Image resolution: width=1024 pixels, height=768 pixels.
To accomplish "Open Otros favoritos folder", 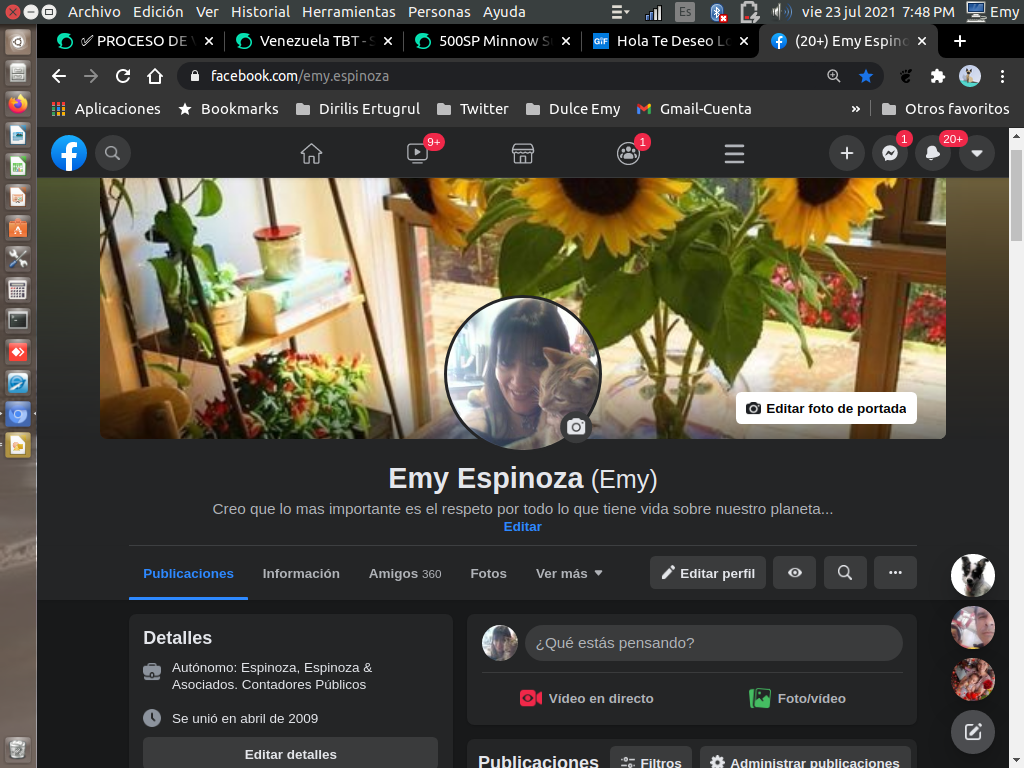I will point(946,109).
